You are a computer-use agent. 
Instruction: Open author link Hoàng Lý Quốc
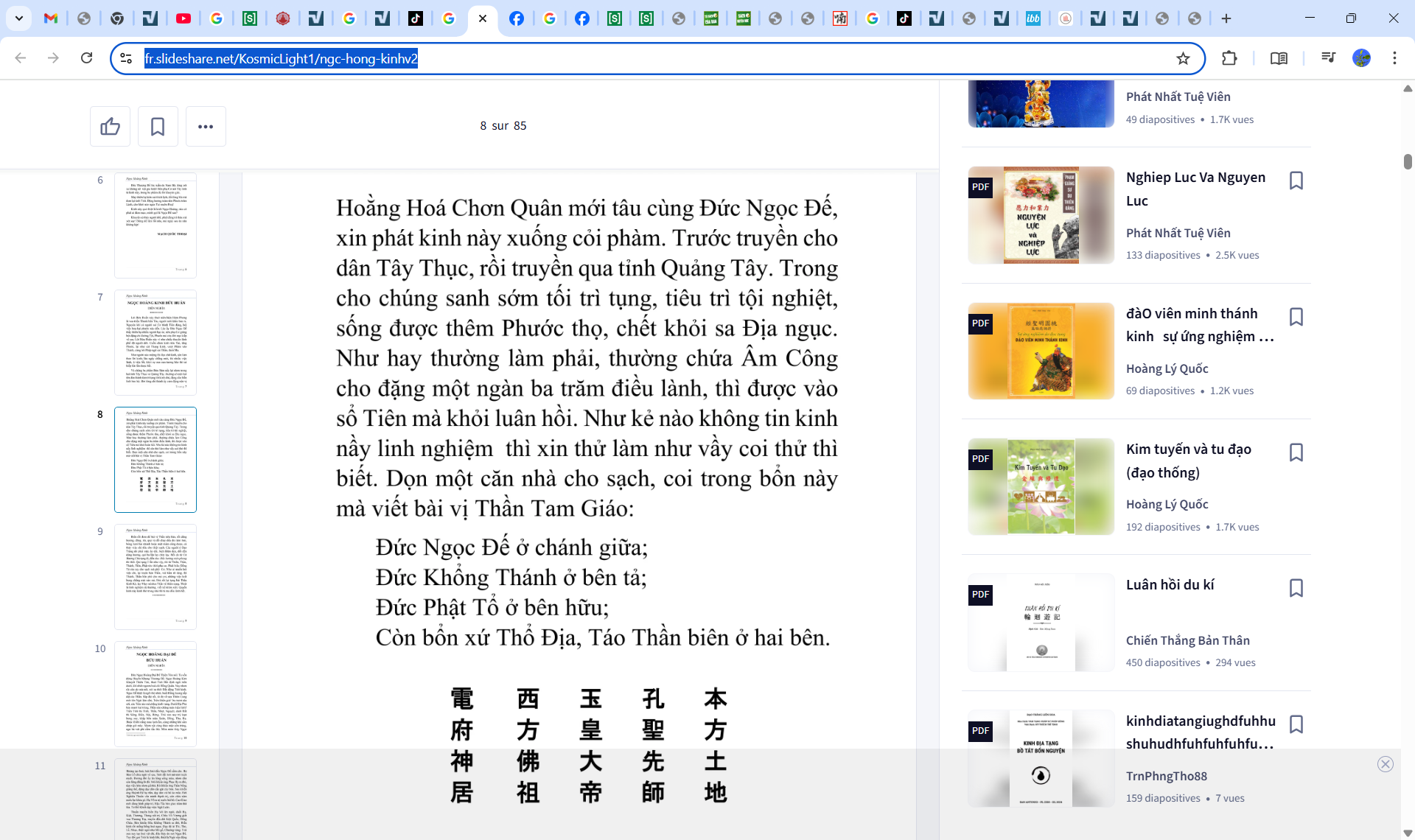click(x=1167, y=368)
